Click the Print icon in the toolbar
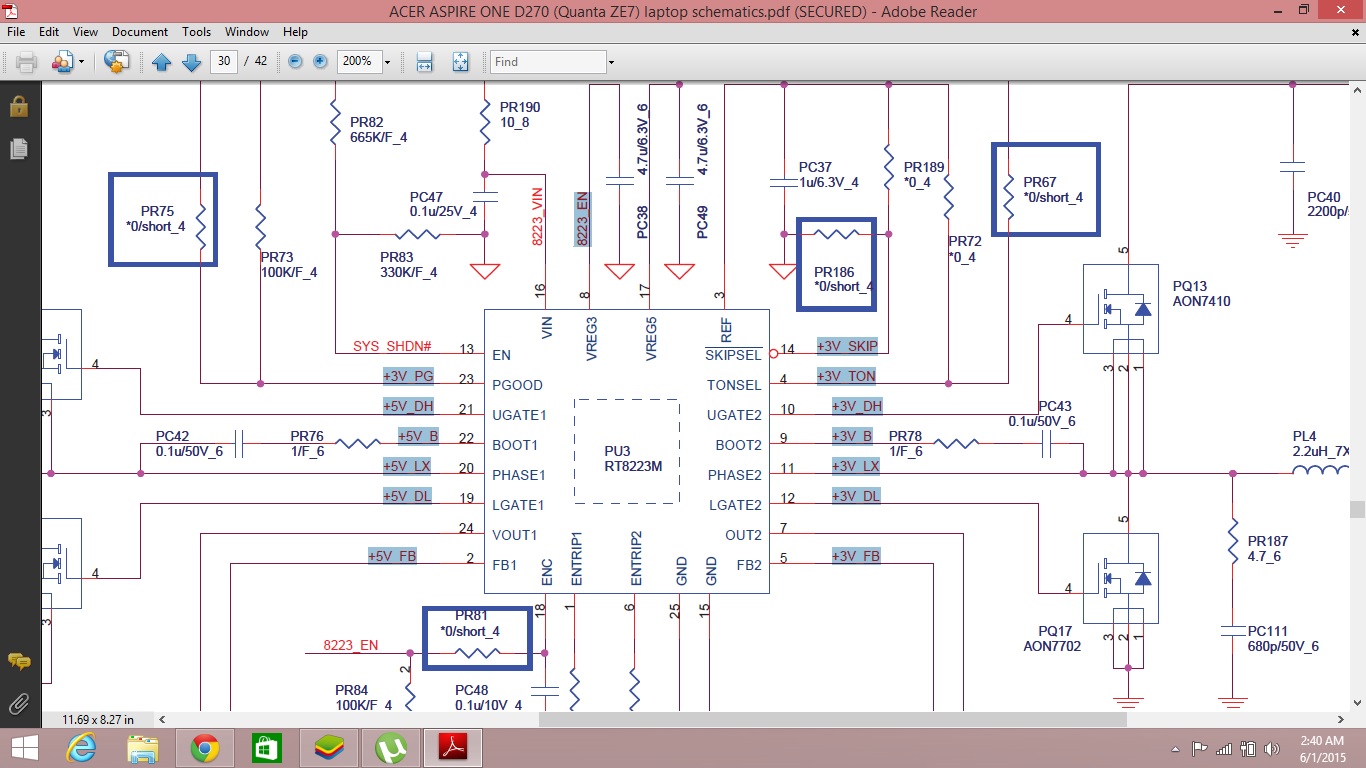 tap(26, 62)
